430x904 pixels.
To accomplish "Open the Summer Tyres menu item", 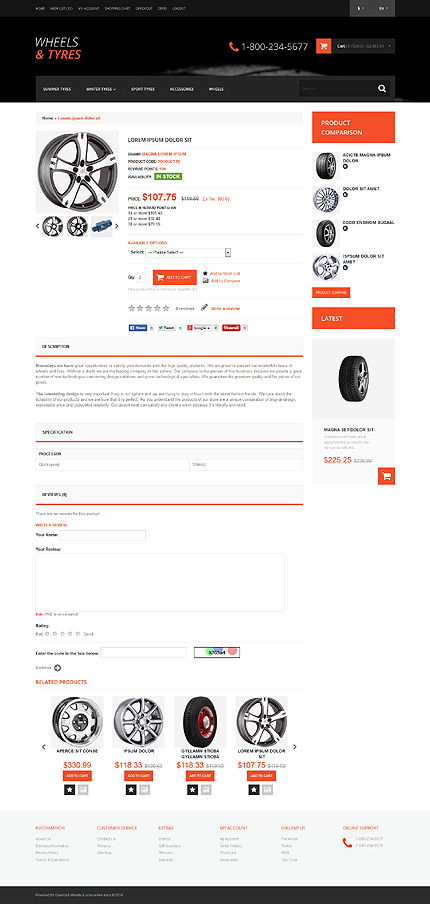I will coord(57,89).
